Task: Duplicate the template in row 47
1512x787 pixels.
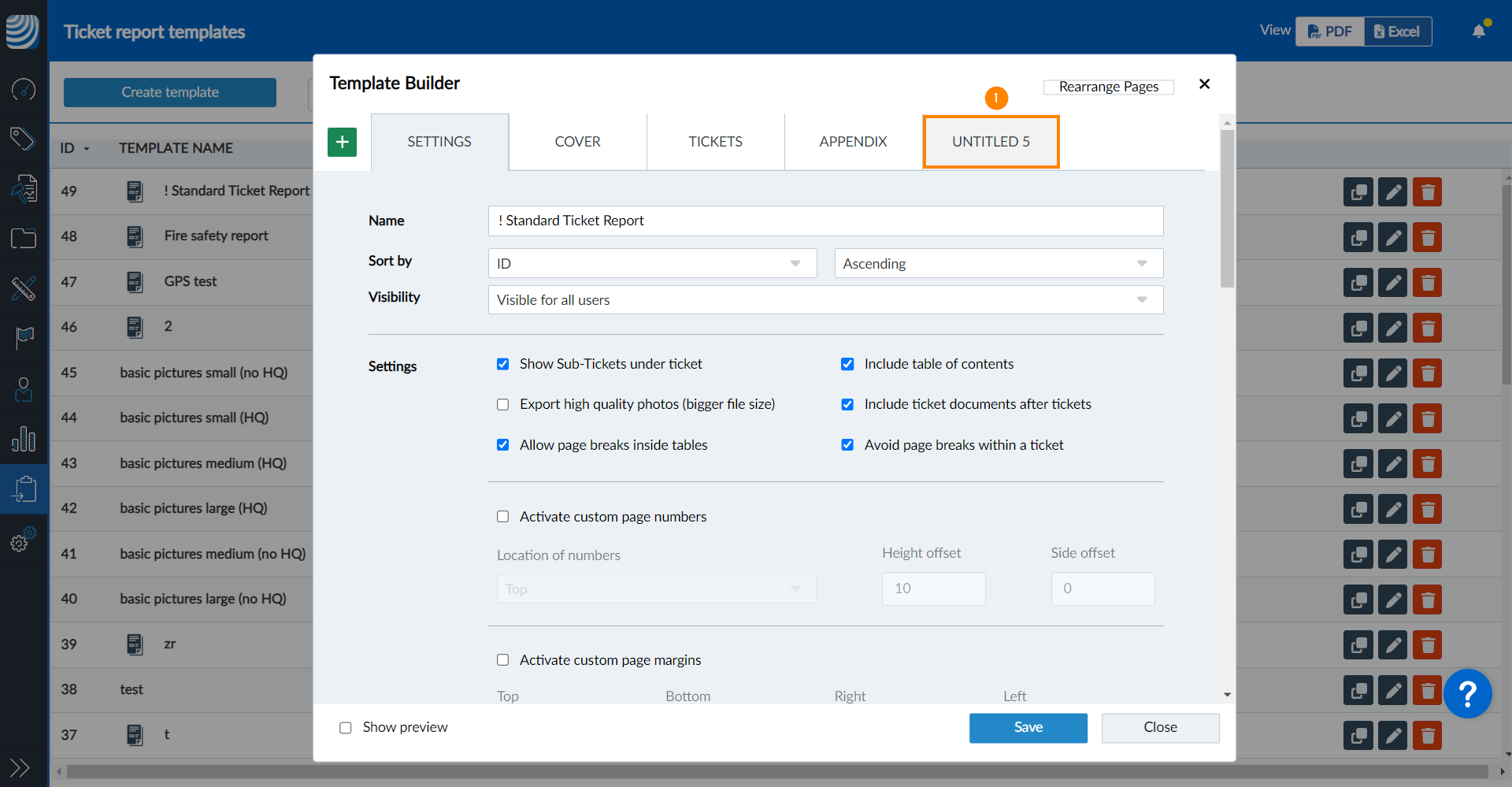Action: point(1358,283)
